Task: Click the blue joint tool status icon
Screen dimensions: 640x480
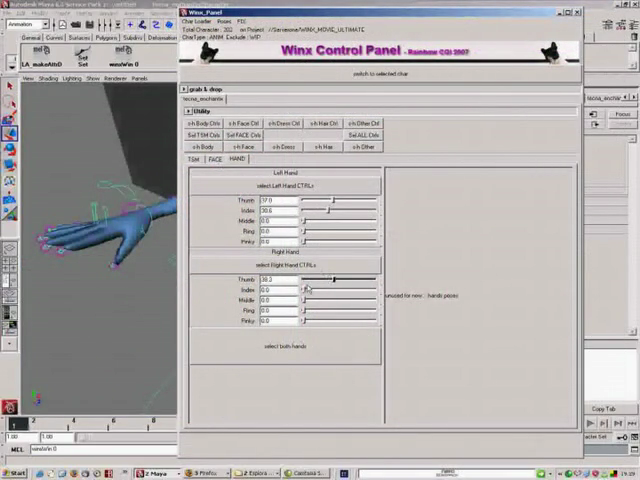Action: (x=142, y=25)
